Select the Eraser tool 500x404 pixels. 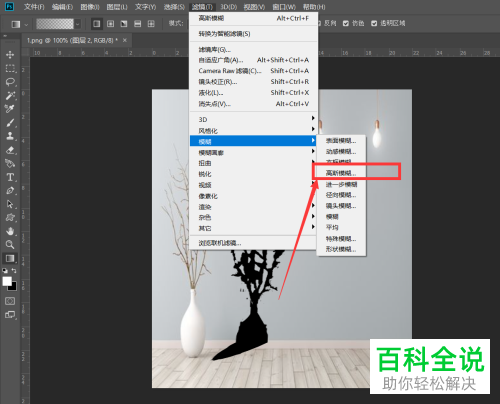click(10, 150)
